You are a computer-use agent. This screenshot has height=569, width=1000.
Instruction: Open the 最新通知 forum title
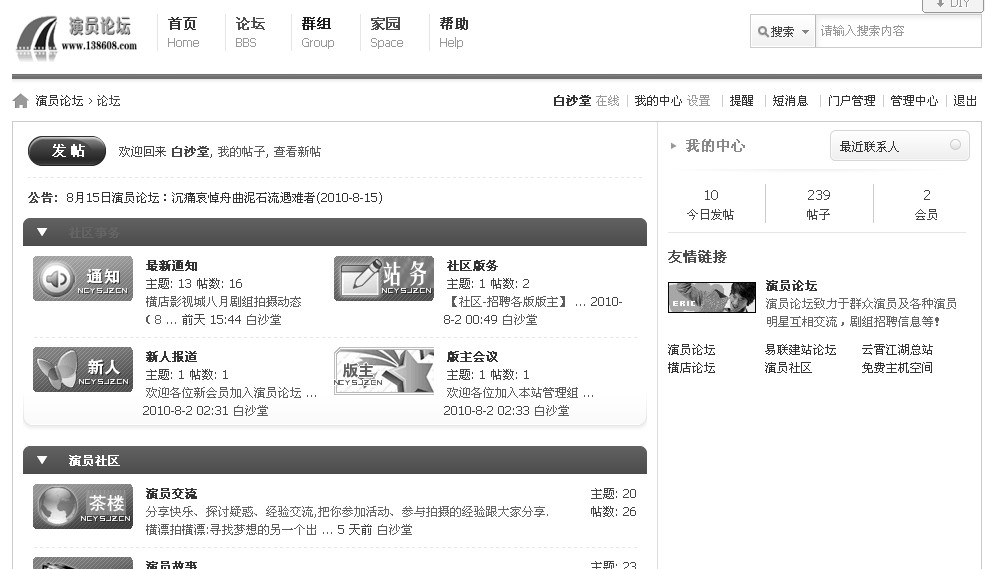(172, 265)
